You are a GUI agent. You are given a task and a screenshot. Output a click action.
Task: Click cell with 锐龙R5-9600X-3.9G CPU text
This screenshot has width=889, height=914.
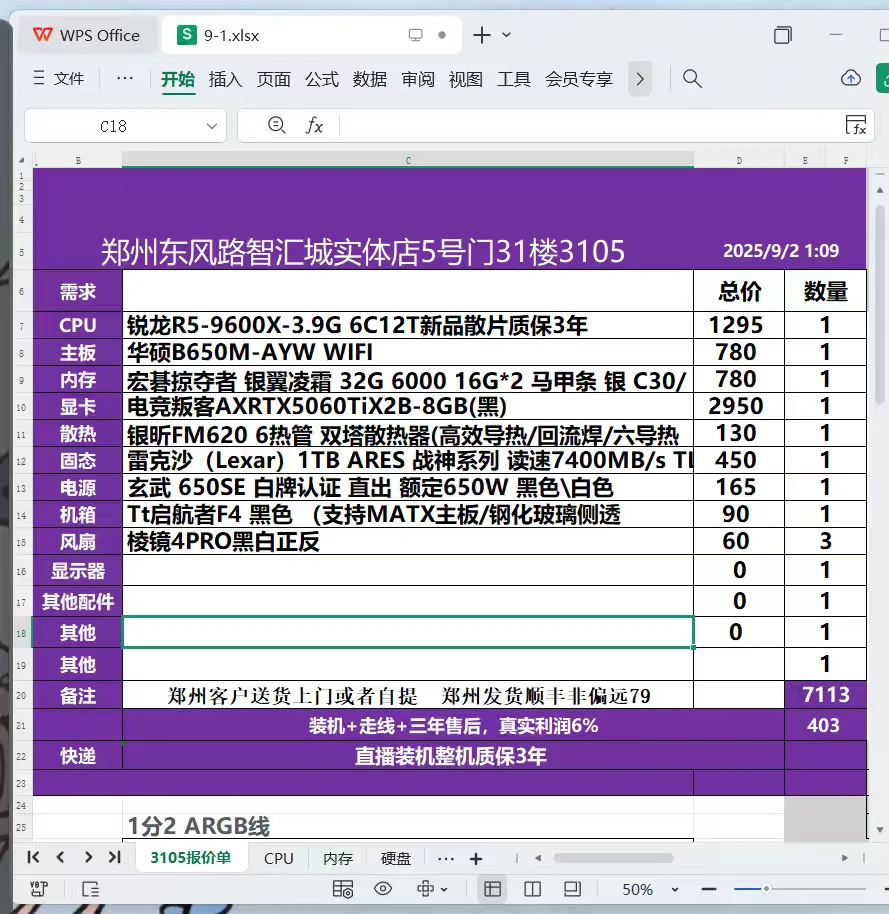(x=407, y=325)
